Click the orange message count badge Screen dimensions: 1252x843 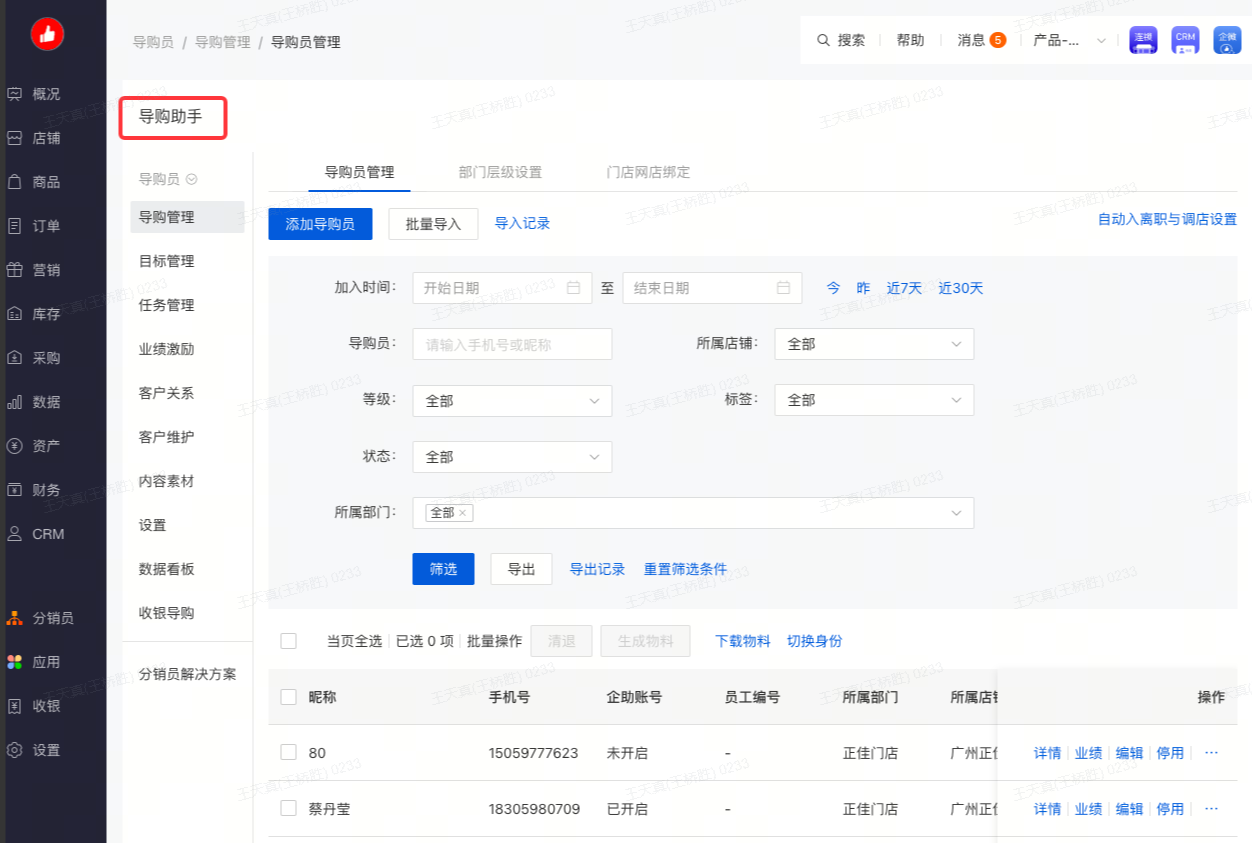[x=998, y=40]
